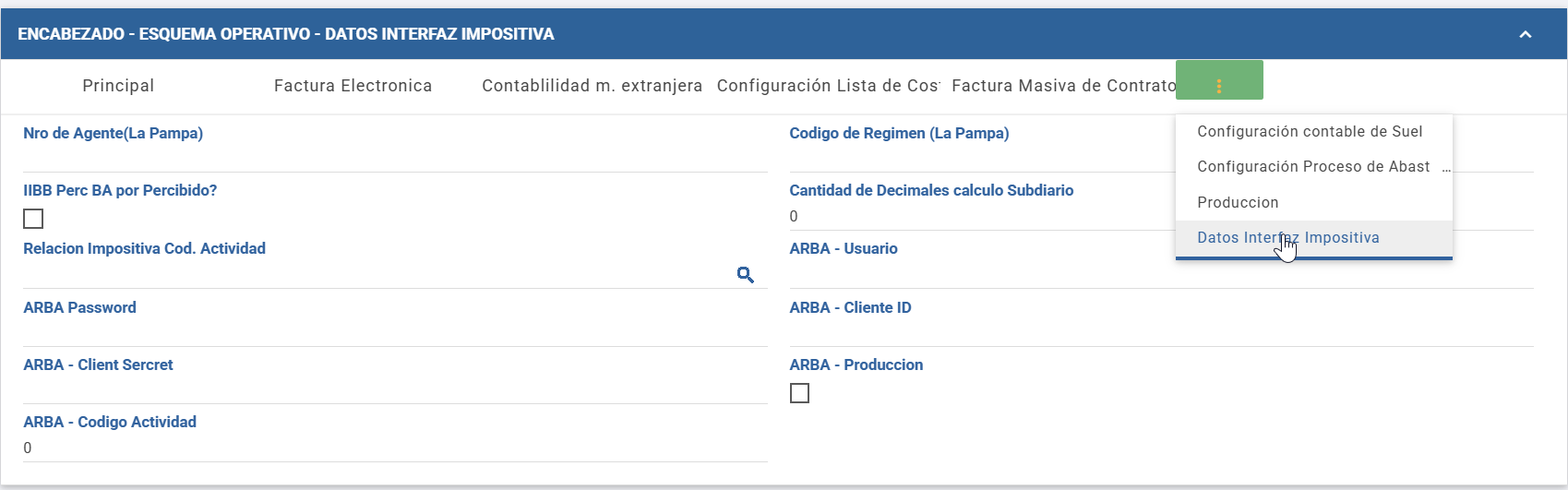Focus the Nro de Agente (La Pampa) field
Viewport: 1568px width, 490px height.
click(x=395, y=159)
